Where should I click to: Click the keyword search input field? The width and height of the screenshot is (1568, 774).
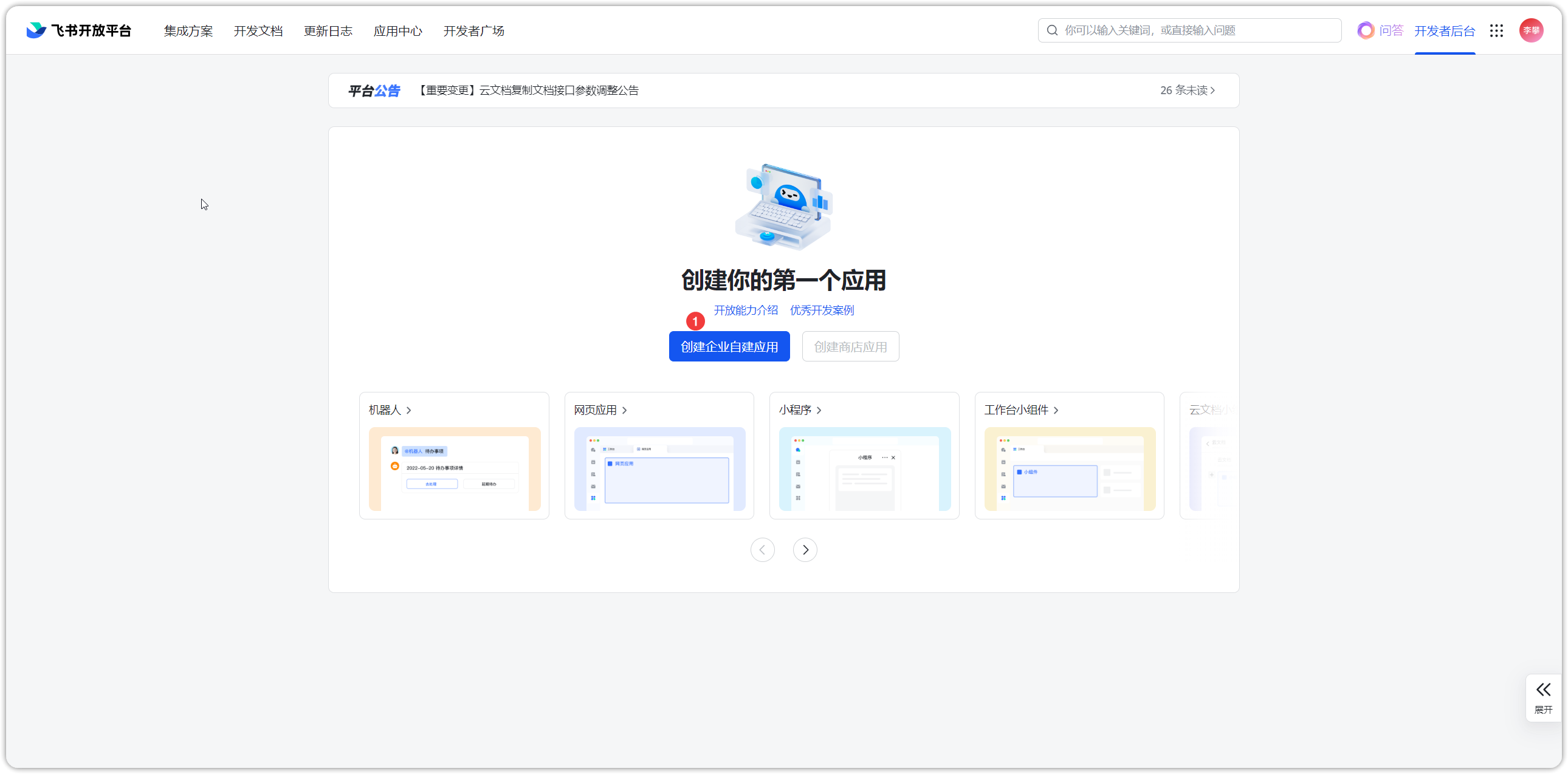pos(1189,30)
